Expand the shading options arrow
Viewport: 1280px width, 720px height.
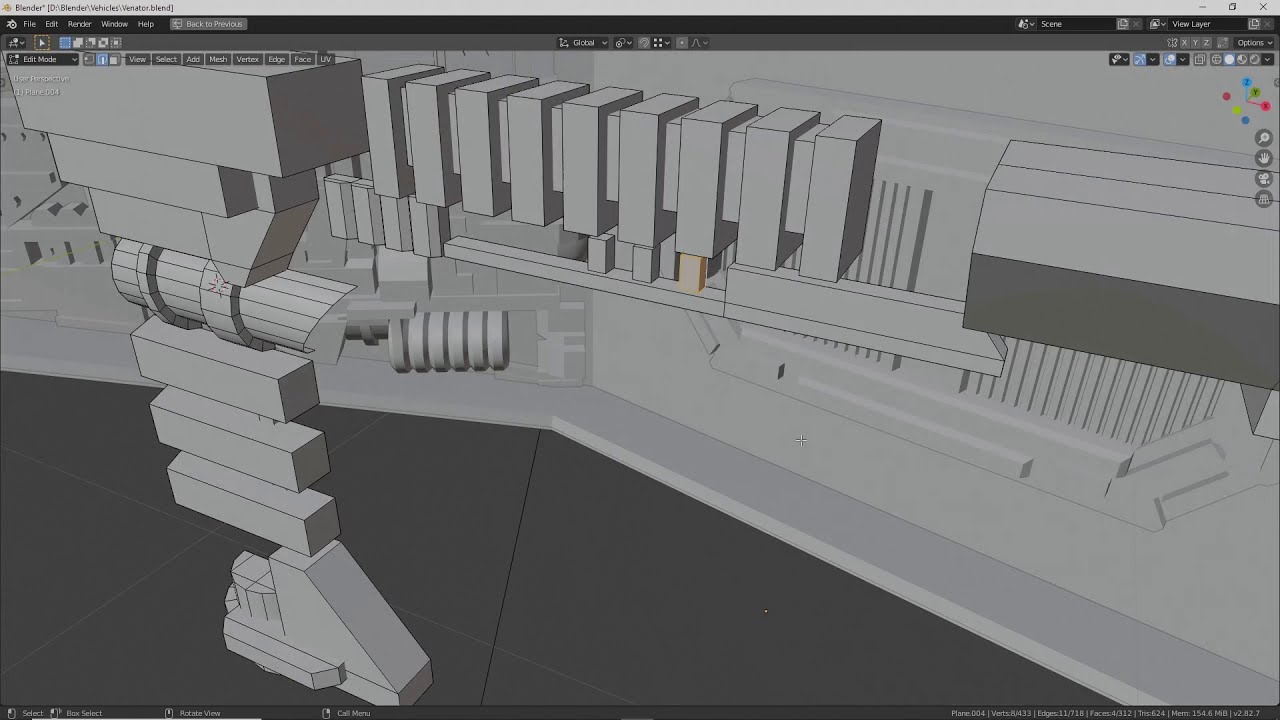click(1268, 59)
